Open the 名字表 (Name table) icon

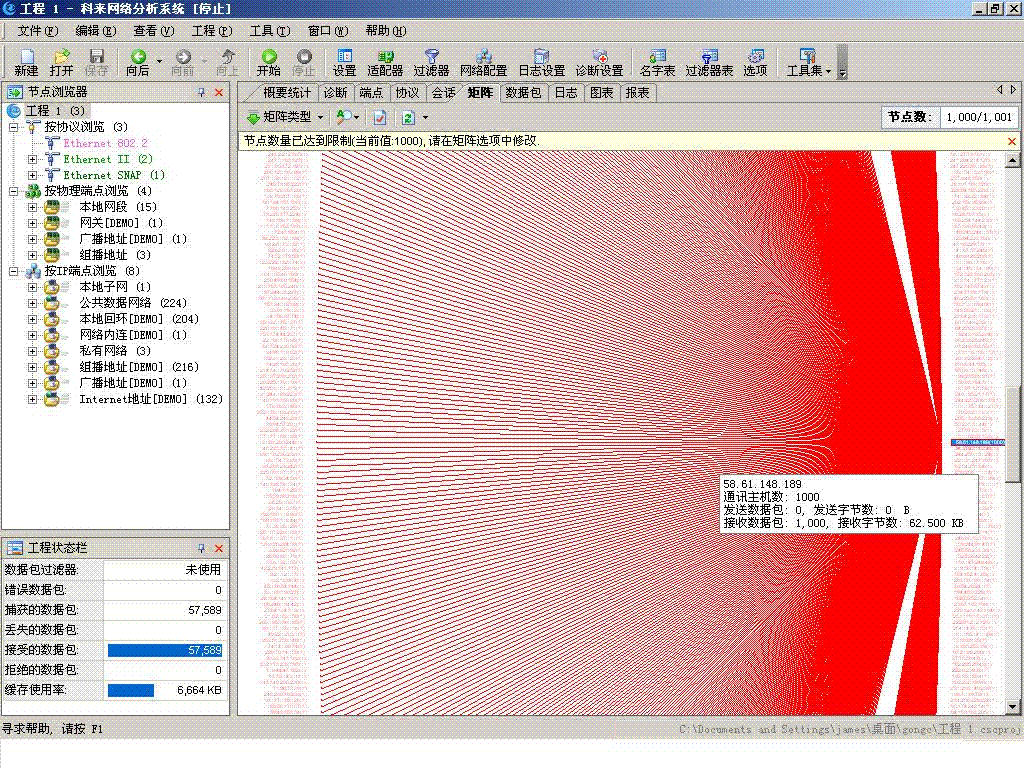(x=657, y=62)
